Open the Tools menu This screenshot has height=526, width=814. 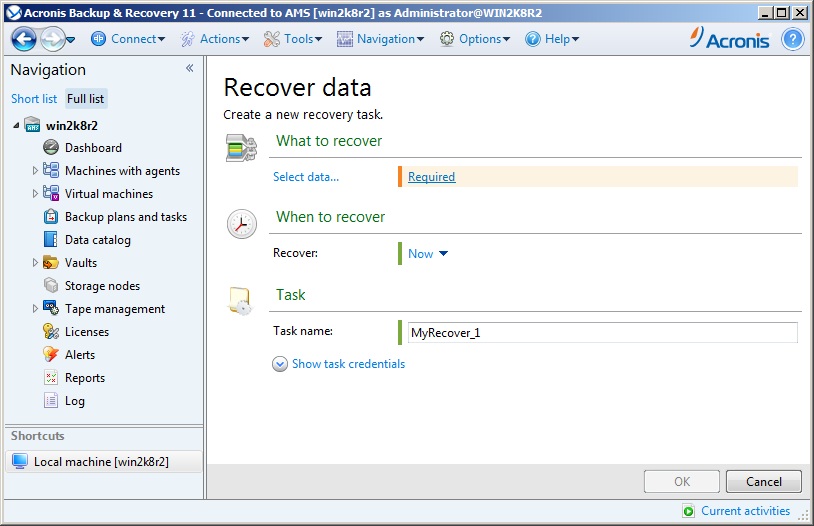303,38
